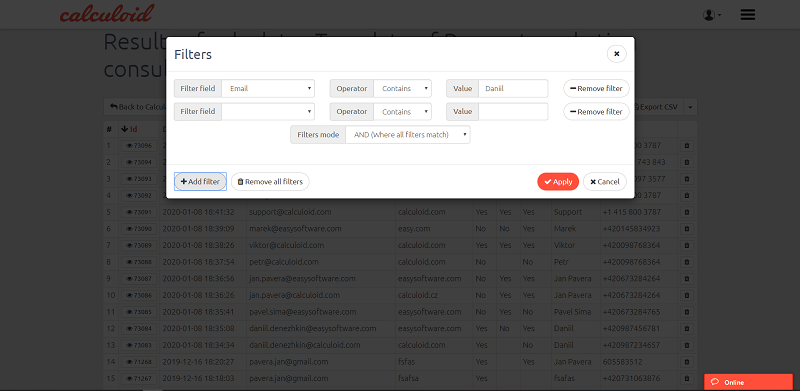Go Back to Calculator
The image size is (800, 391).
(136, 107)
